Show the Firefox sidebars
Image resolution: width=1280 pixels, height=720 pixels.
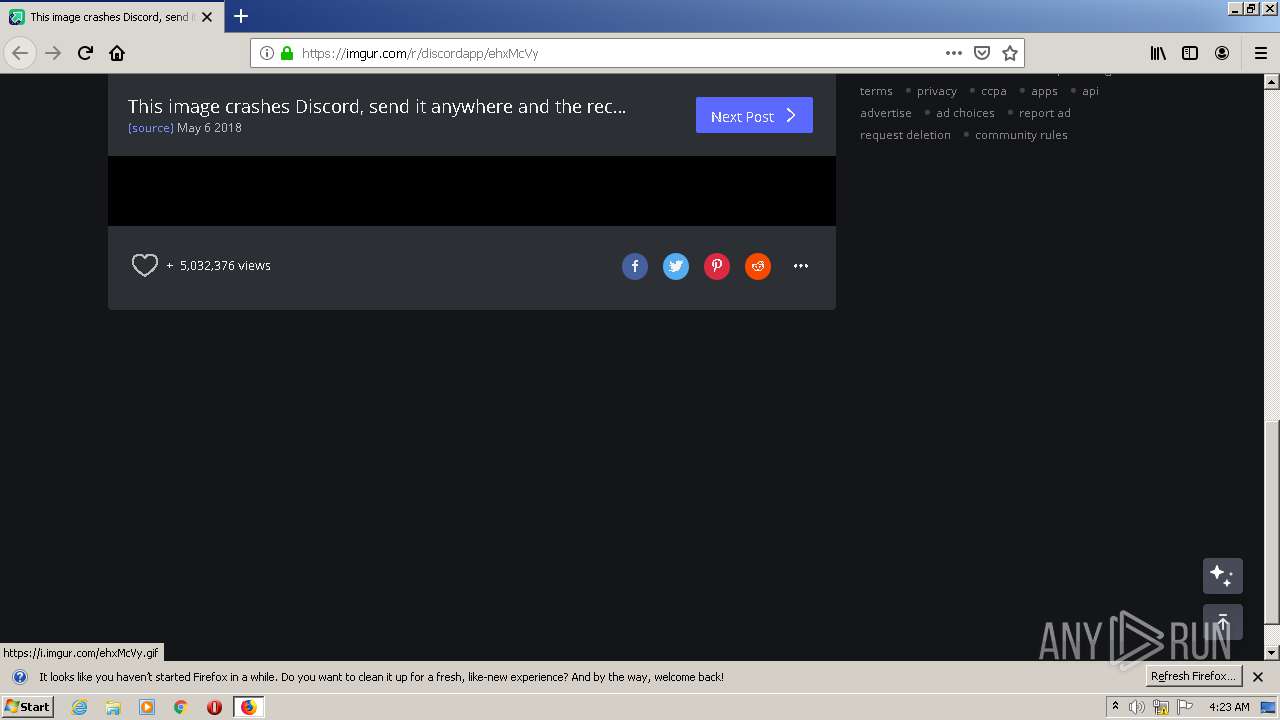click(1190, 53)
